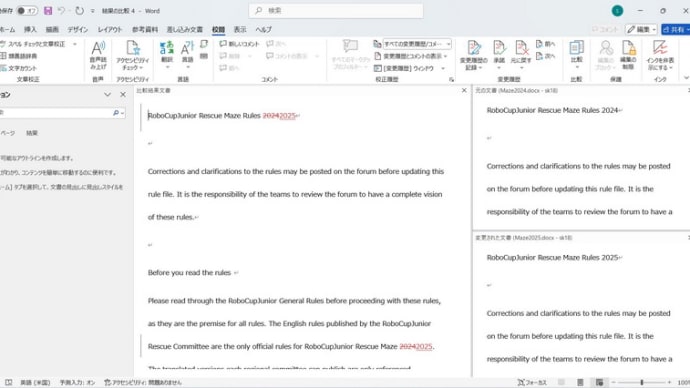Switch to Web Layout view icon
This screenshot has width=690, height=388.
(599, 383)
